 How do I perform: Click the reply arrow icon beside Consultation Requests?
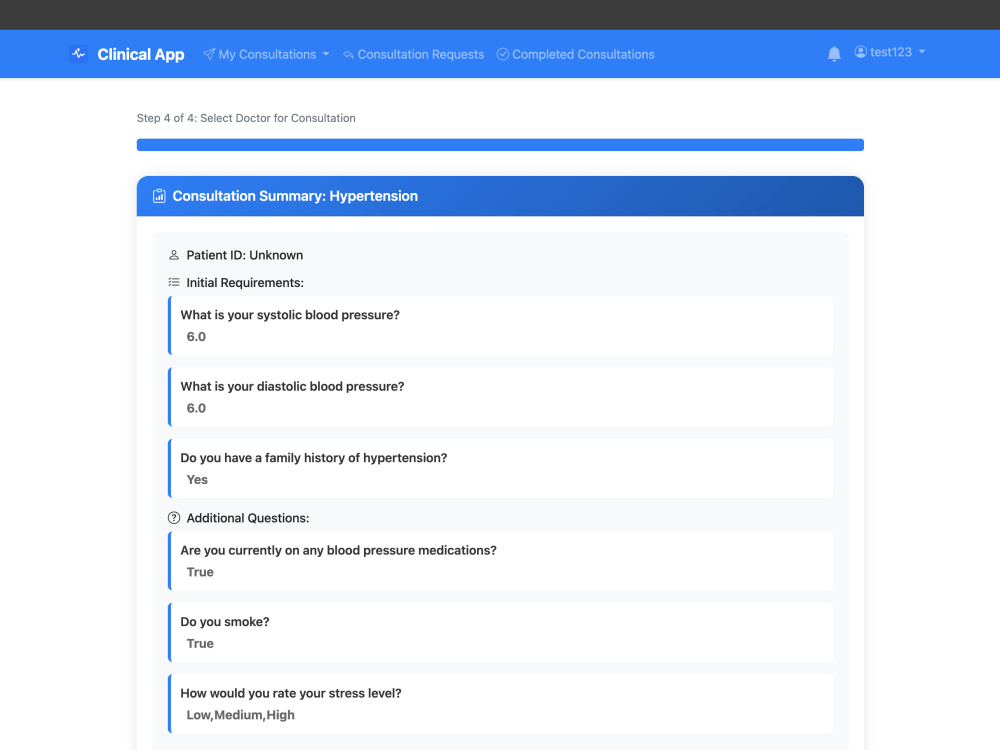point(348,55)
